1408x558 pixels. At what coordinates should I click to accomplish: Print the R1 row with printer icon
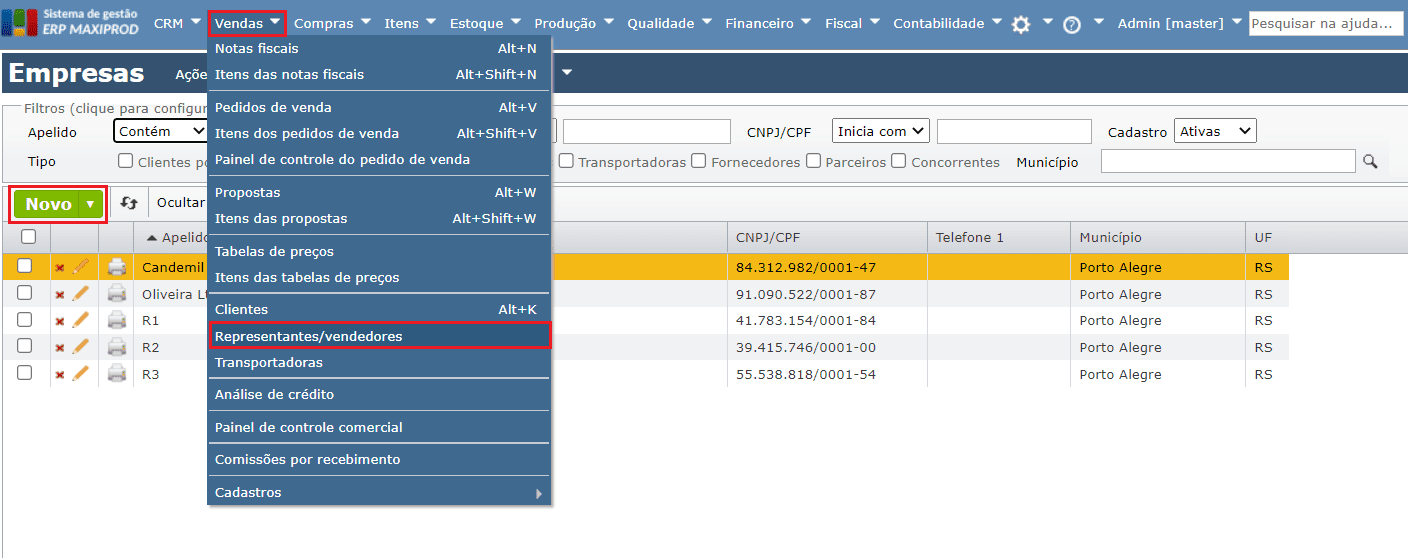click(117, 320)
